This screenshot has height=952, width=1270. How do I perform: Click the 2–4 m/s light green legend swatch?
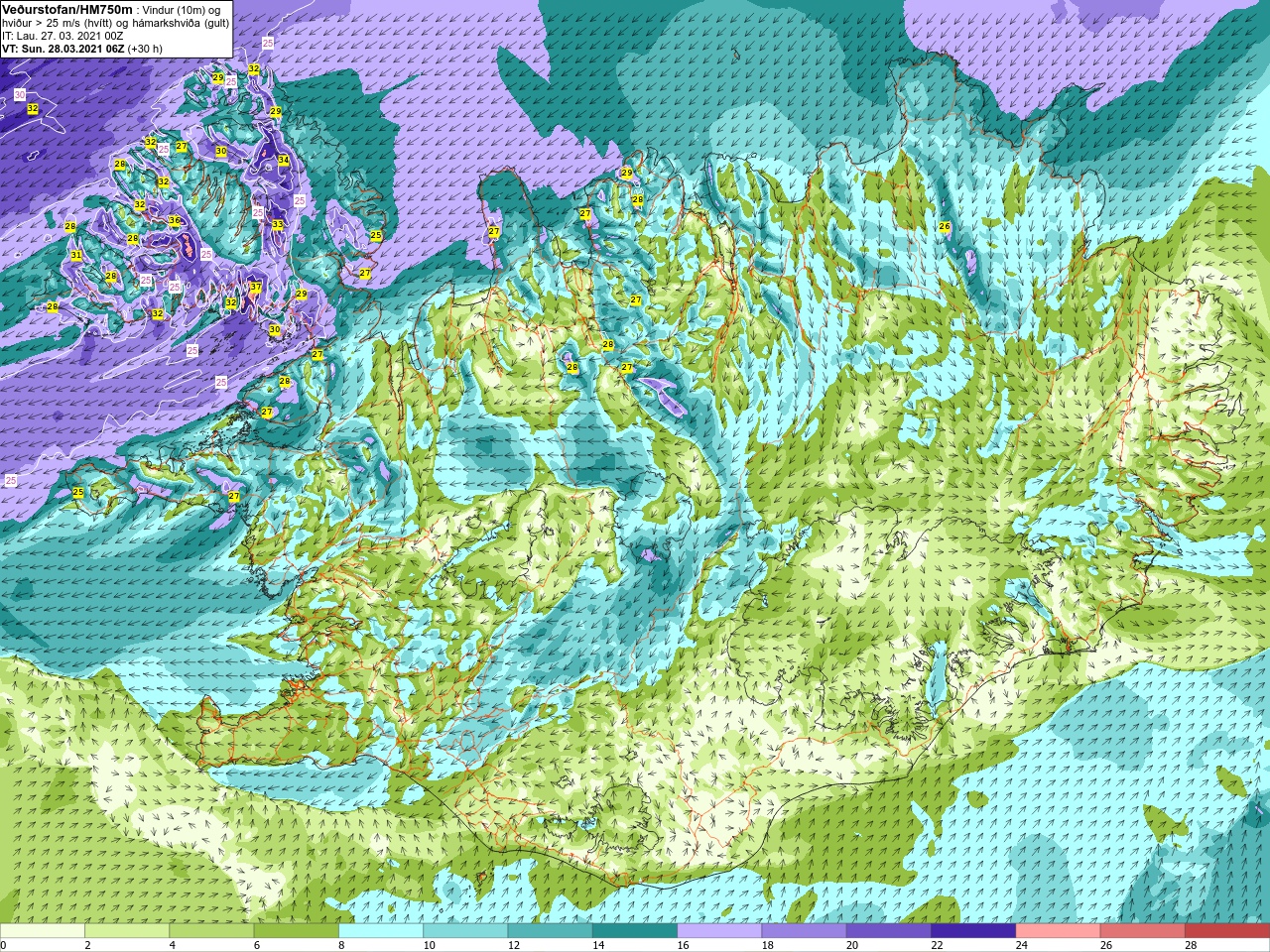click(127, 931)
